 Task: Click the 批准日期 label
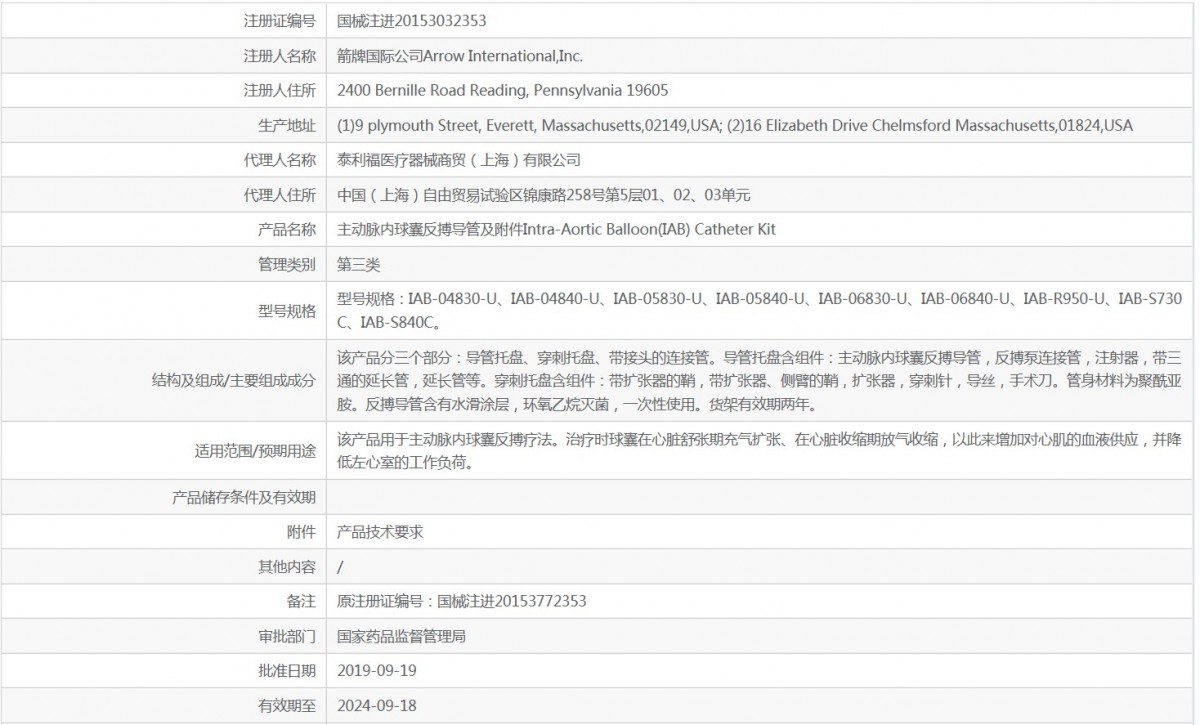pos(287,670)
